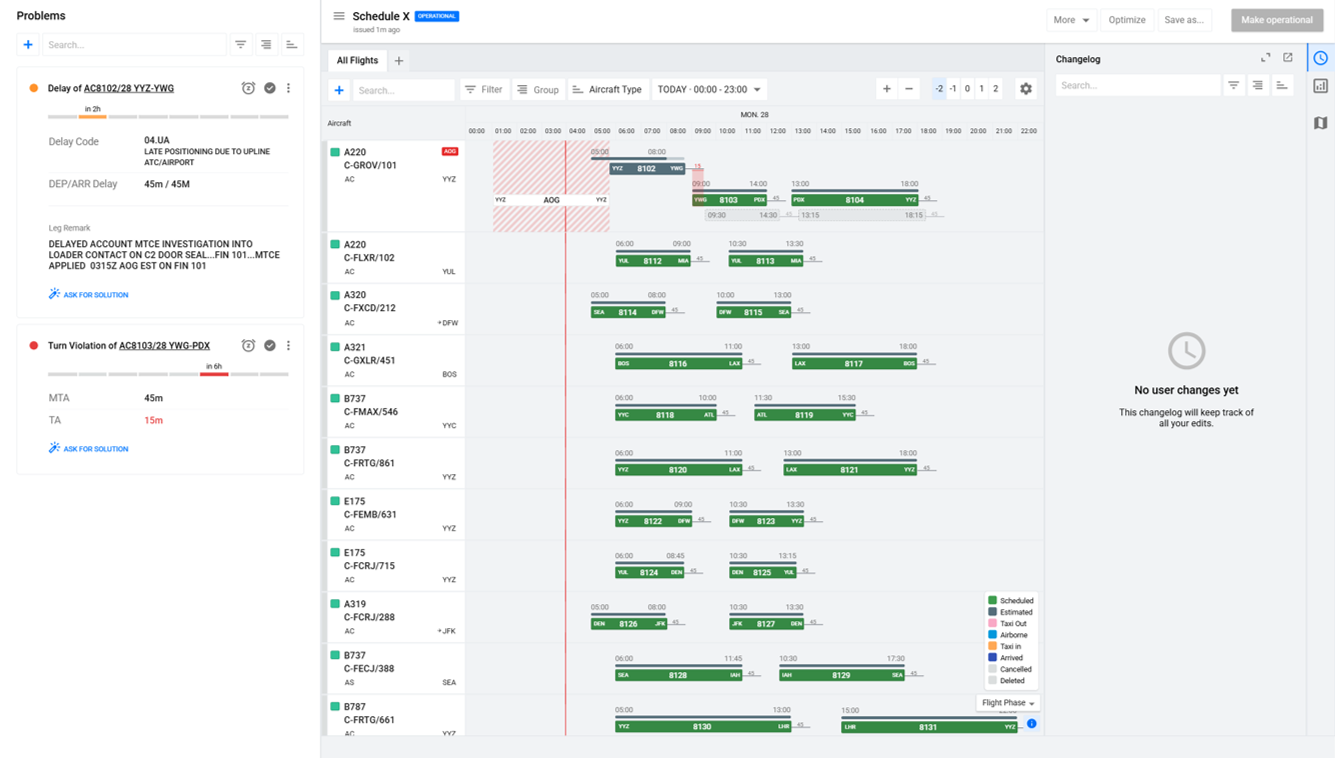Click the flight search field in Gantt toolbar

coord(403,90)
